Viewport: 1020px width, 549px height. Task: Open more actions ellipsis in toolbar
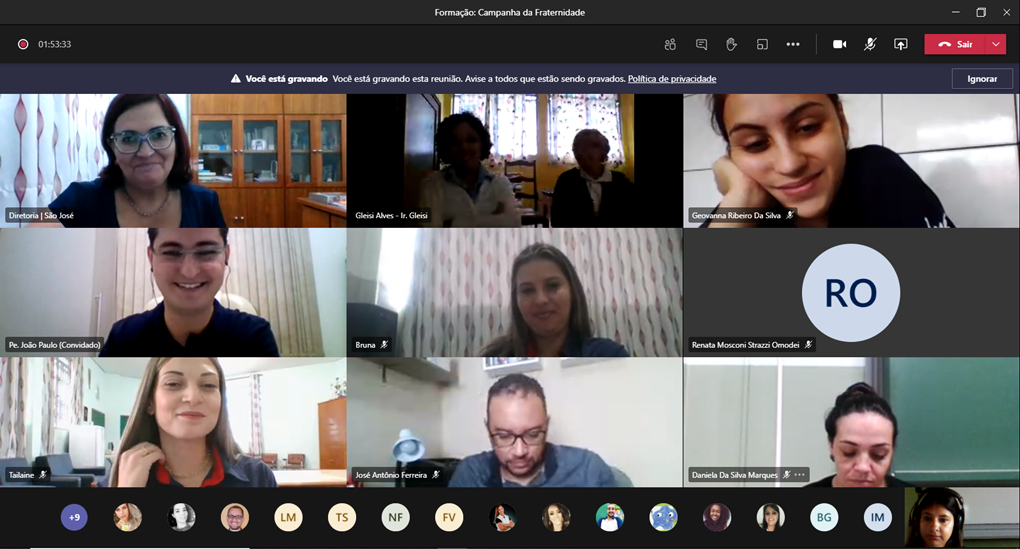click(x=793, y=44)
